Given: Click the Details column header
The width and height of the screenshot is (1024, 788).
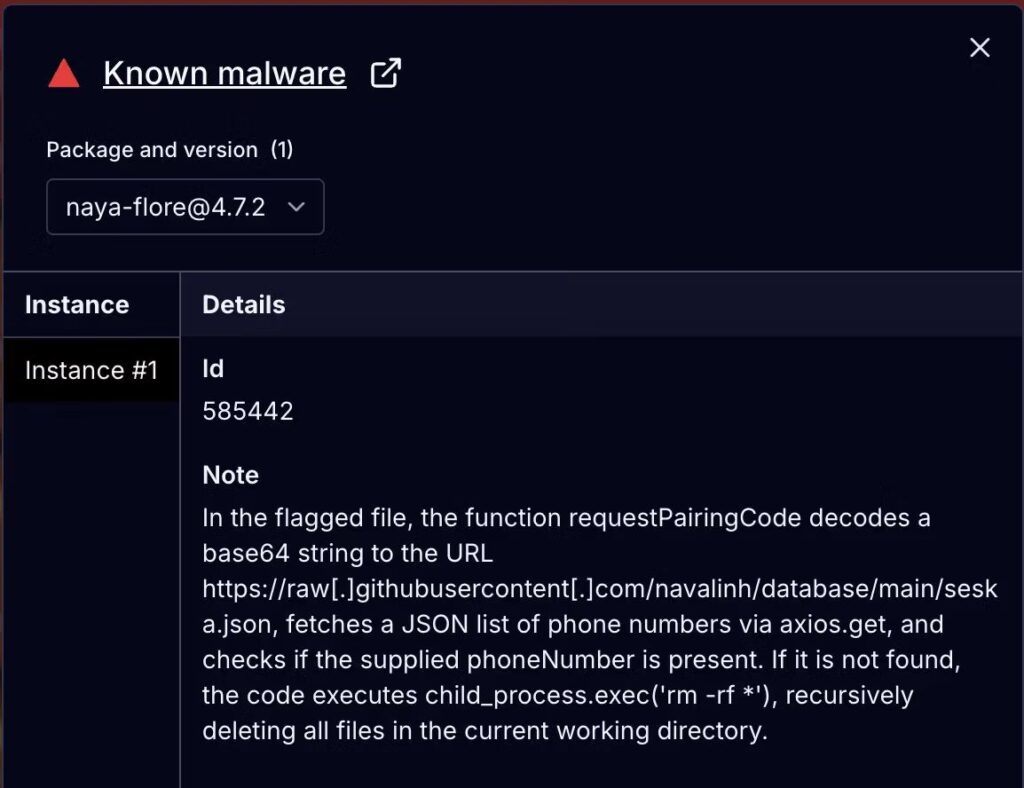Looking at the screenshot, I should pos(243,305).
